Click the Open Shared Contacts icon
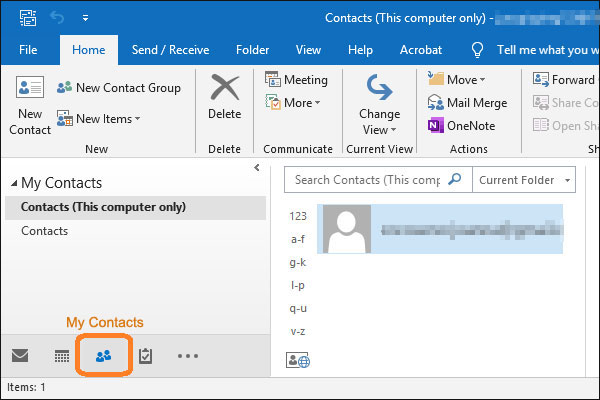Screen dimensions: 600x400 541,125
